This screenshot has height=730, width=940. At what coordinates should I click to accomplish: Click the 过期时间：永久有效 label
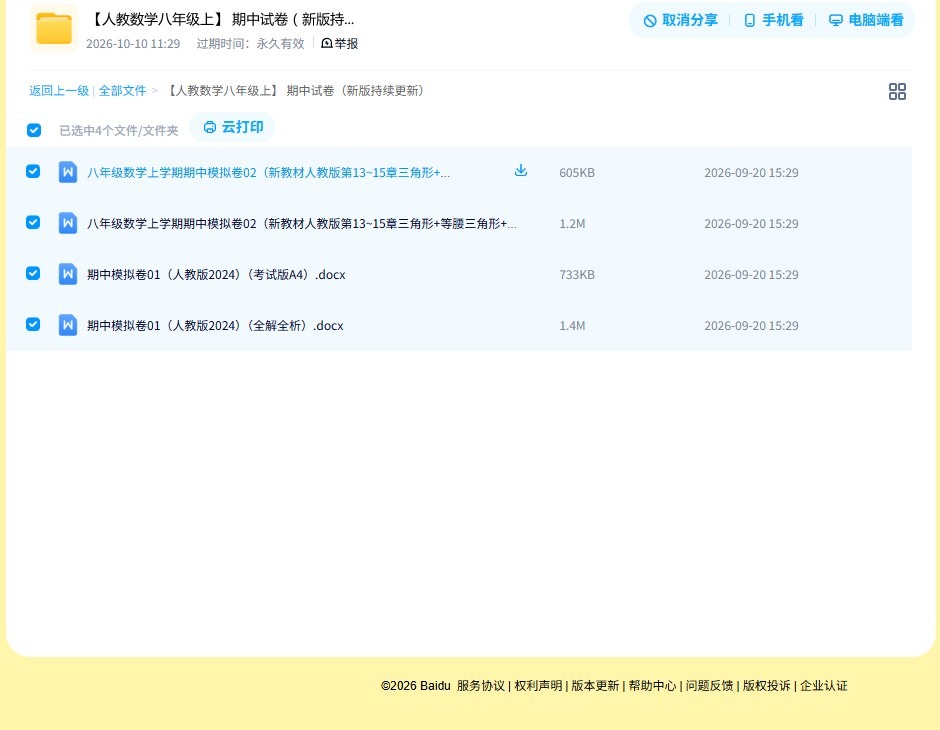click(x=250, y=44)
